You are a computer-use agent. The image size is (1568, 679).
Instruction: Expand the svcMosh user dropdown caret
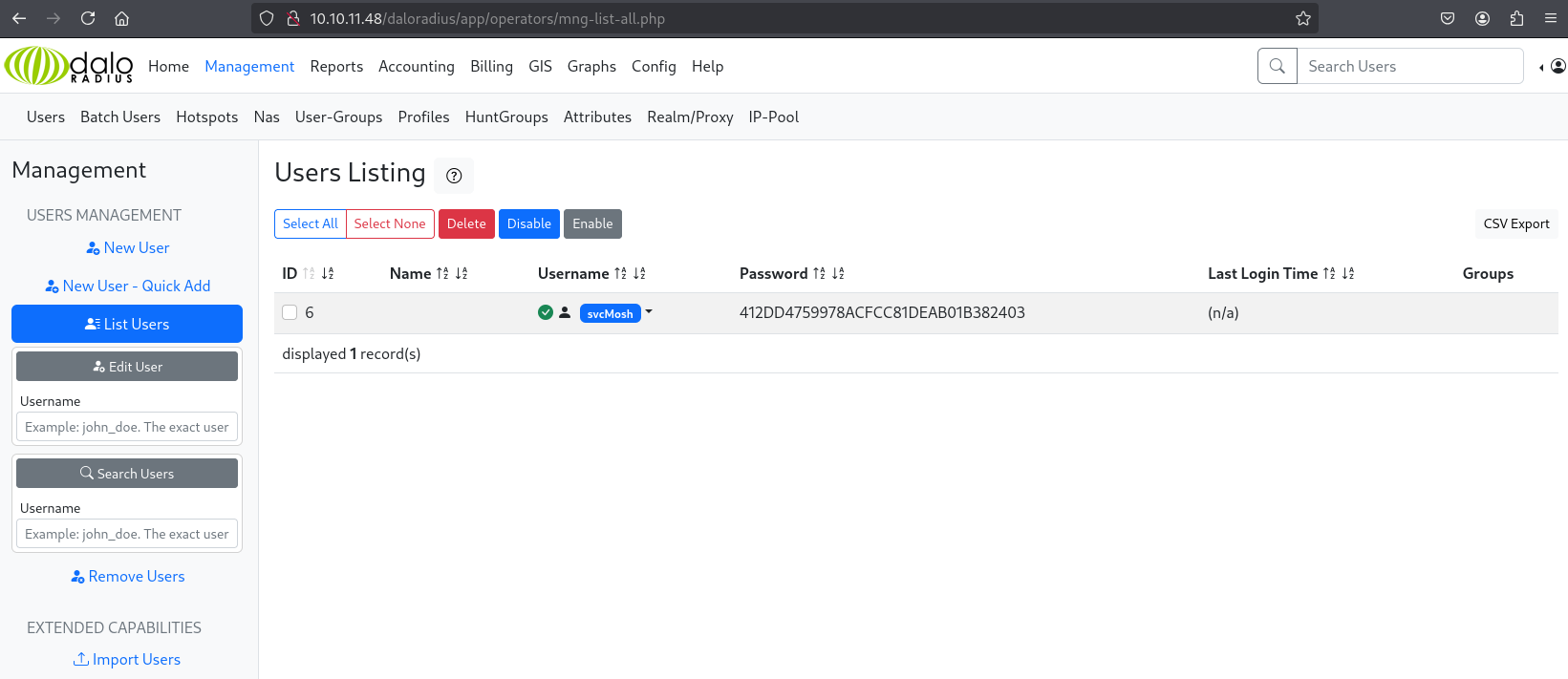point(649,312)
